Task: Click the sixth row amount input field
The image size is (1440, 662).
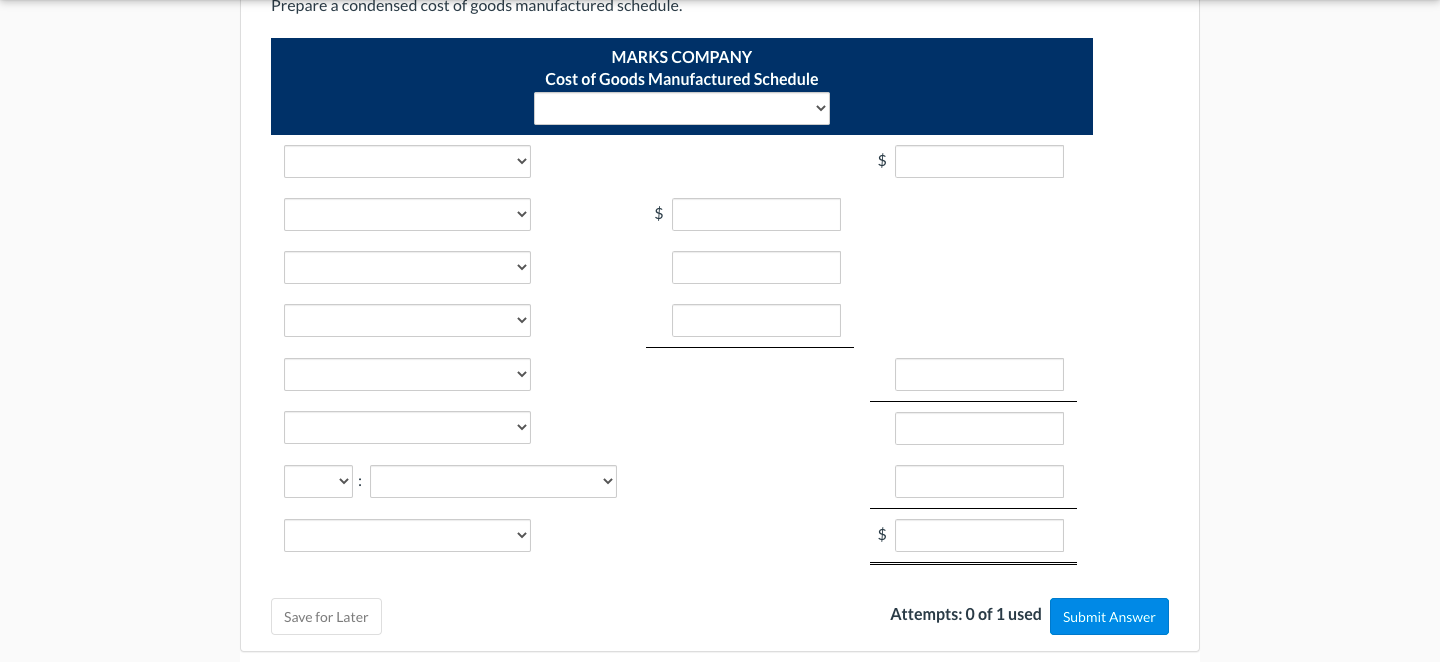Action: click(979, 428)
